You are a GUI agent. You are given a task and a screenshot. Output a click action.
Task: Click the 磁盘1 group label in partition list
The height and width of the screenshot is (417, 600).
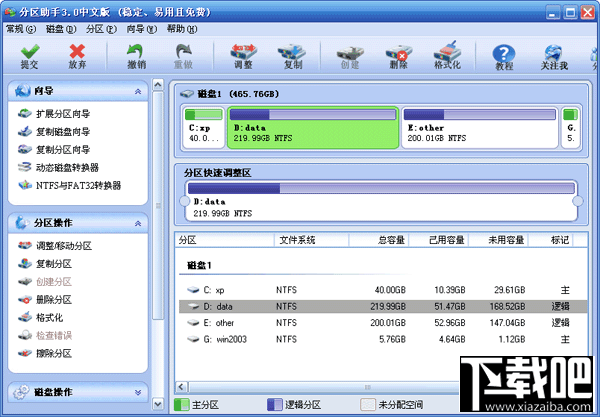199,265
